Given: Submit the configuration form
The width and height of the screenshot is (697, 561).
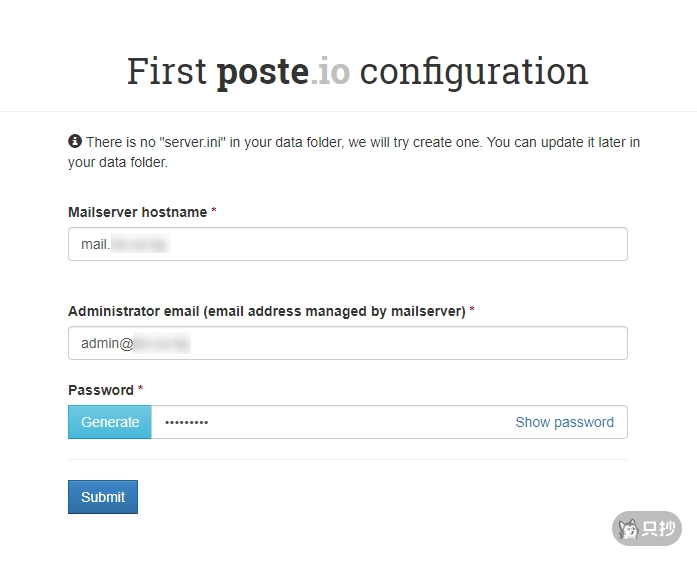Looking at the screenshot, I should (x=103, y=497).
